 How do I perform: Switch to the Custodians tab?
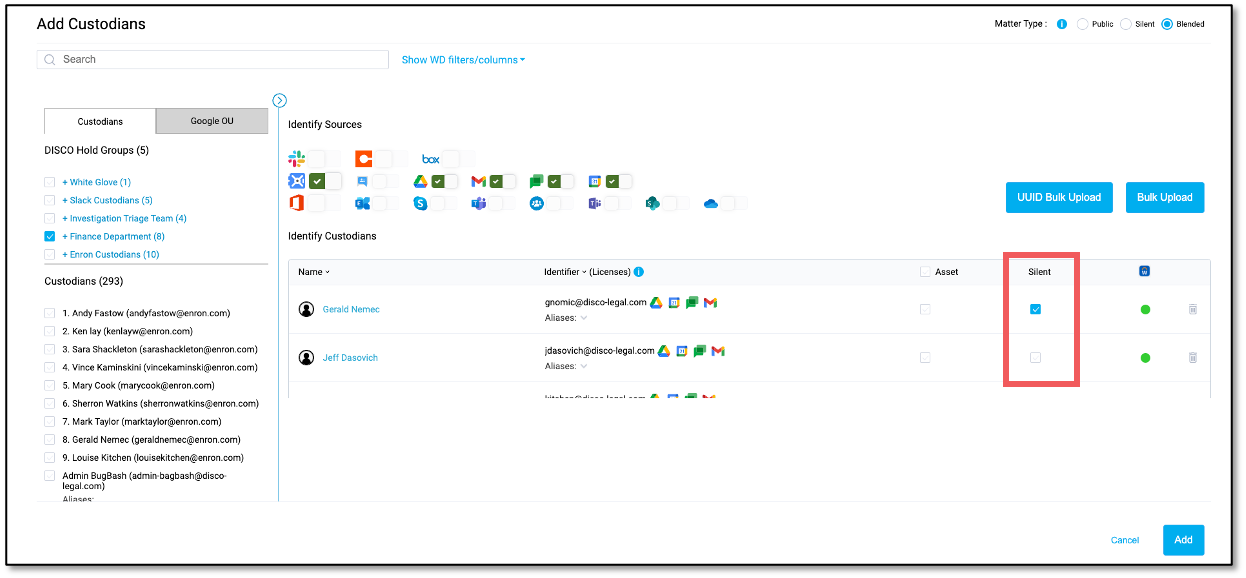pos(100,121)
